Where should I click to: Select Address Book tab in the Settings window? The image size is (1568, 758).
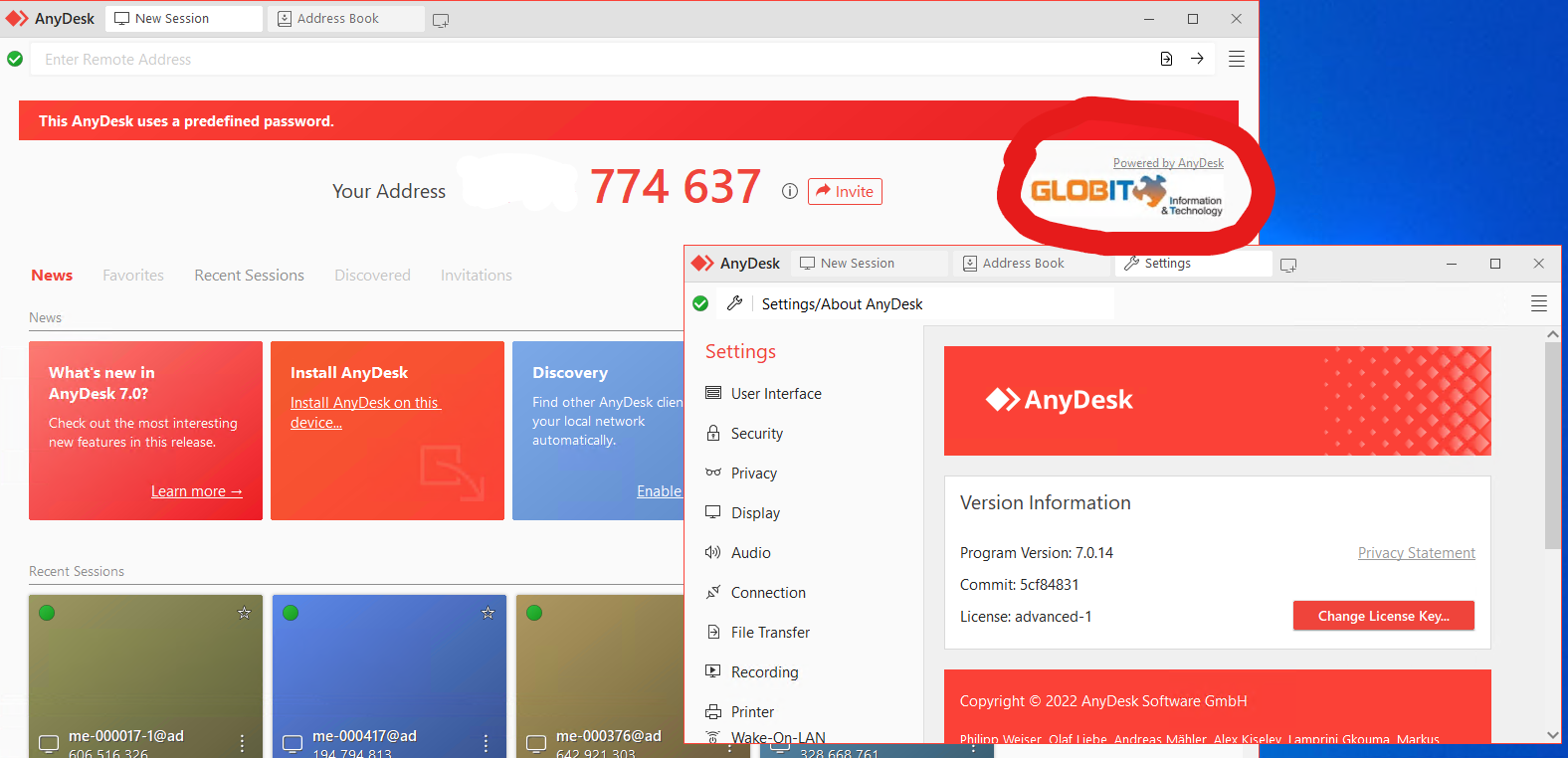tap(1032, 264)
